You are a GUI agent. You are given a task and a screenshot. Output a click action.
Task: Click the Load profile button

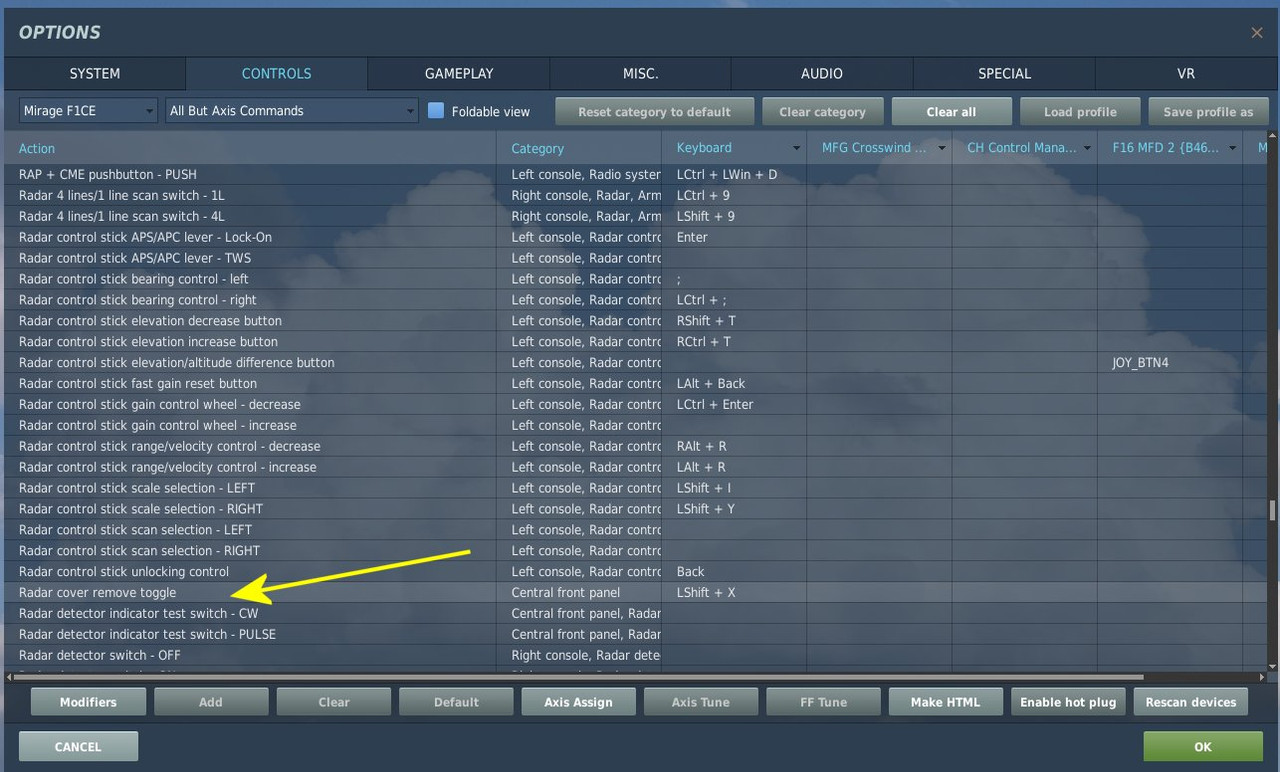[1080, 111]
